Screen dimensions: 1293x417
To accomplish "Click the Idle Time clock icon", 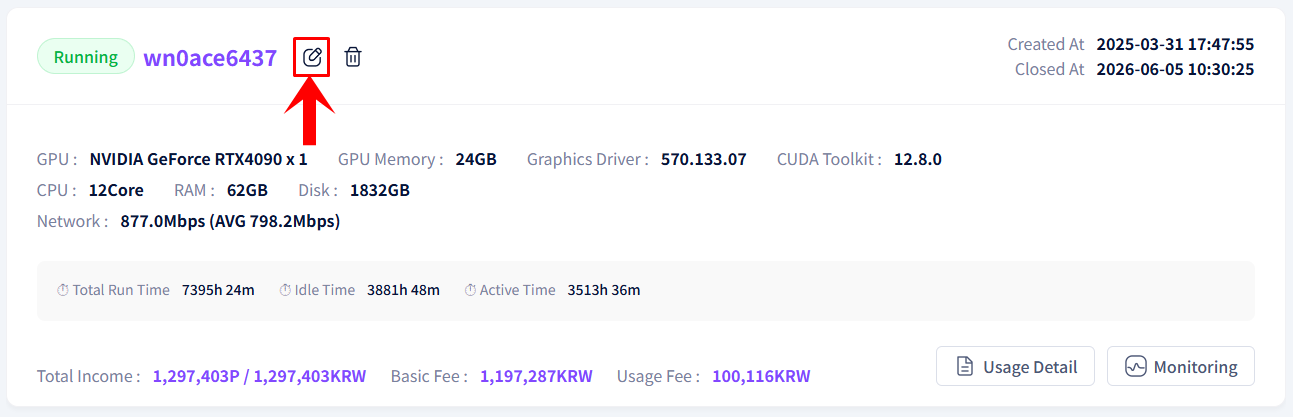I will click(x=285, y=290).
